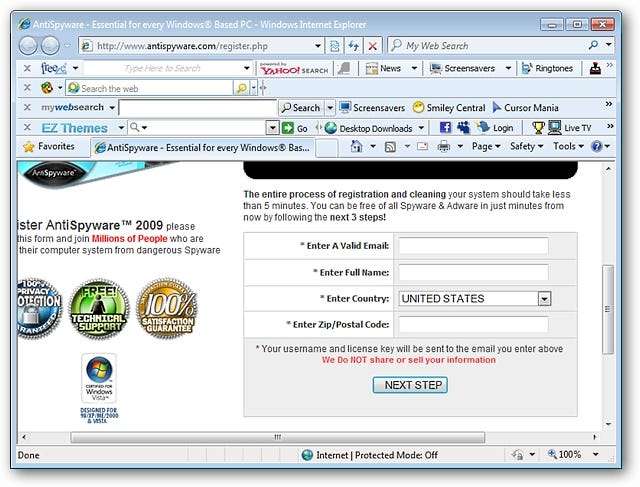Click the browser Back arrow button

tap(28, 45)
